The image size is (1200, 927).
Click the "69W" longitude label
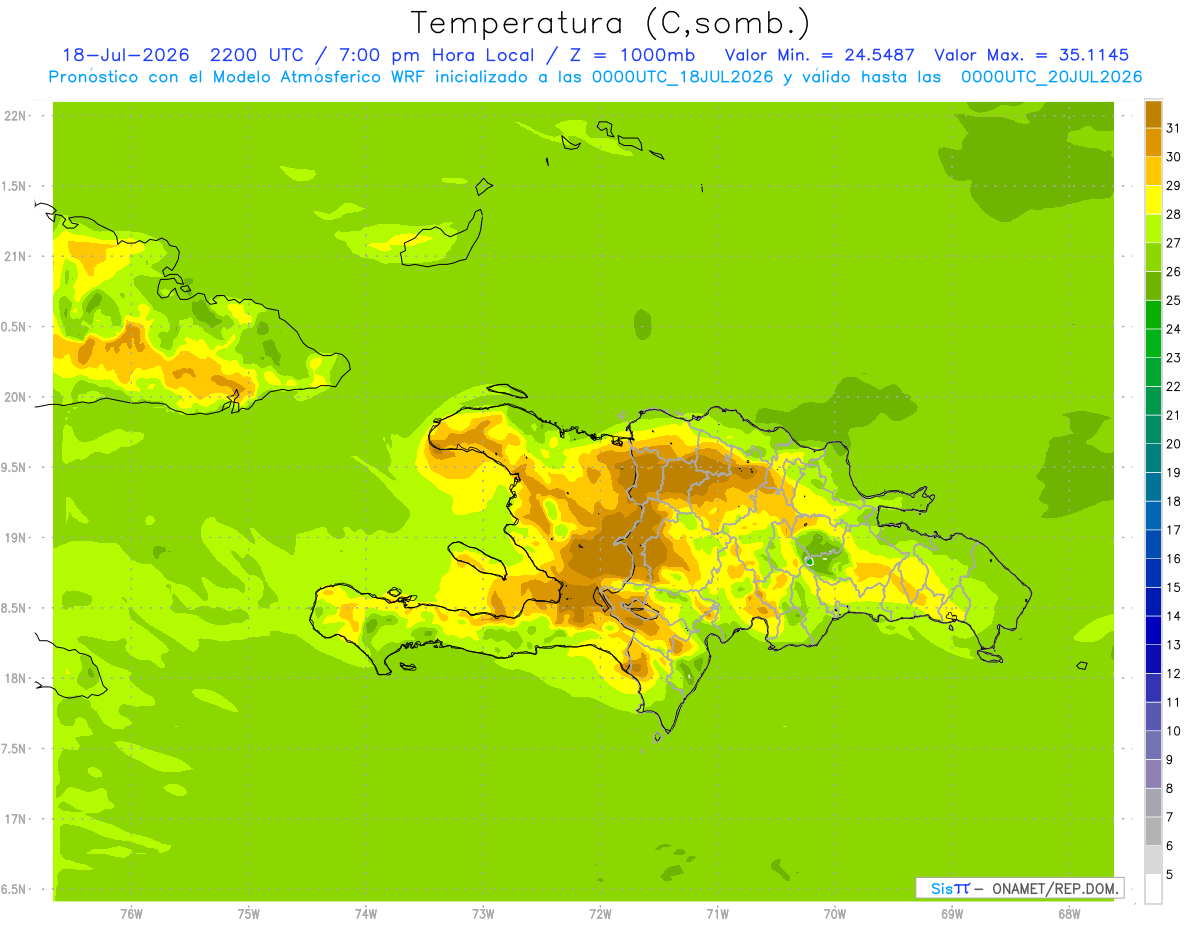(x=952, y=914)
